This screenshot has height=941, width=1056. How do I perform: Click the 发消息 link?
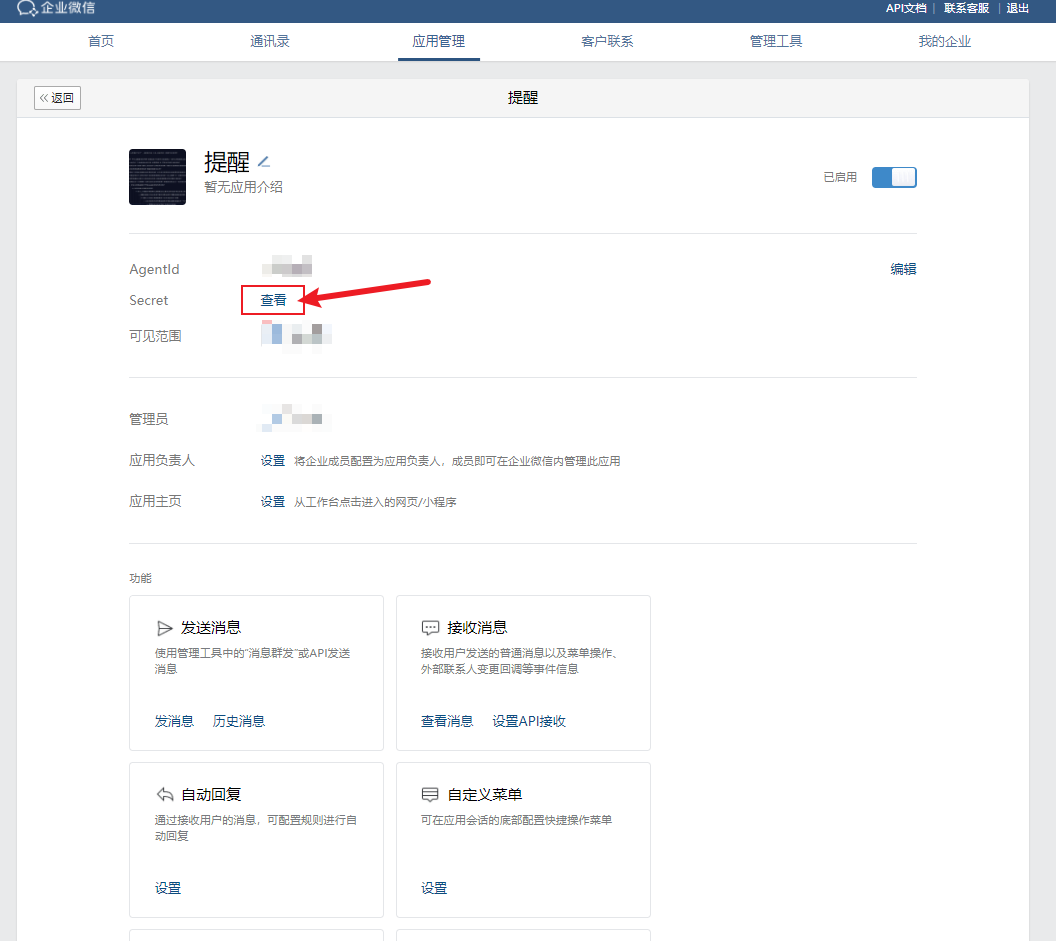[174, 721]
